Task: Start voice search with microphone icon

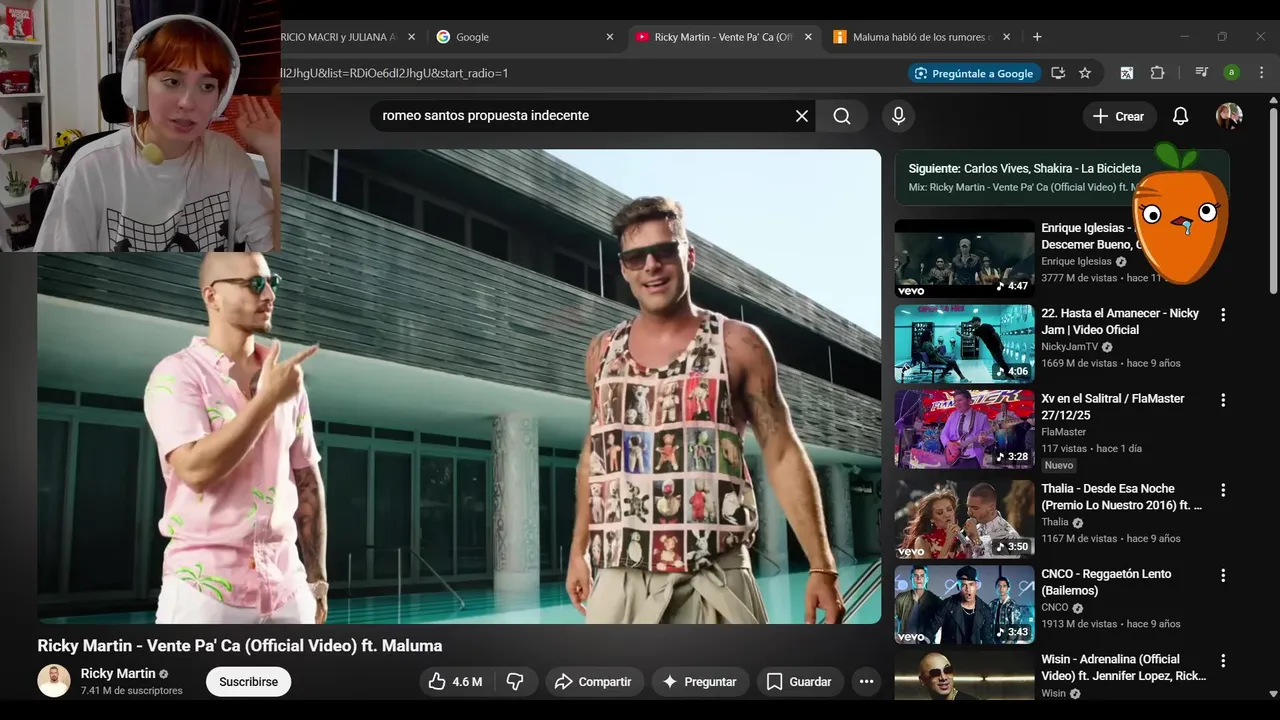Action: [898, 116]
